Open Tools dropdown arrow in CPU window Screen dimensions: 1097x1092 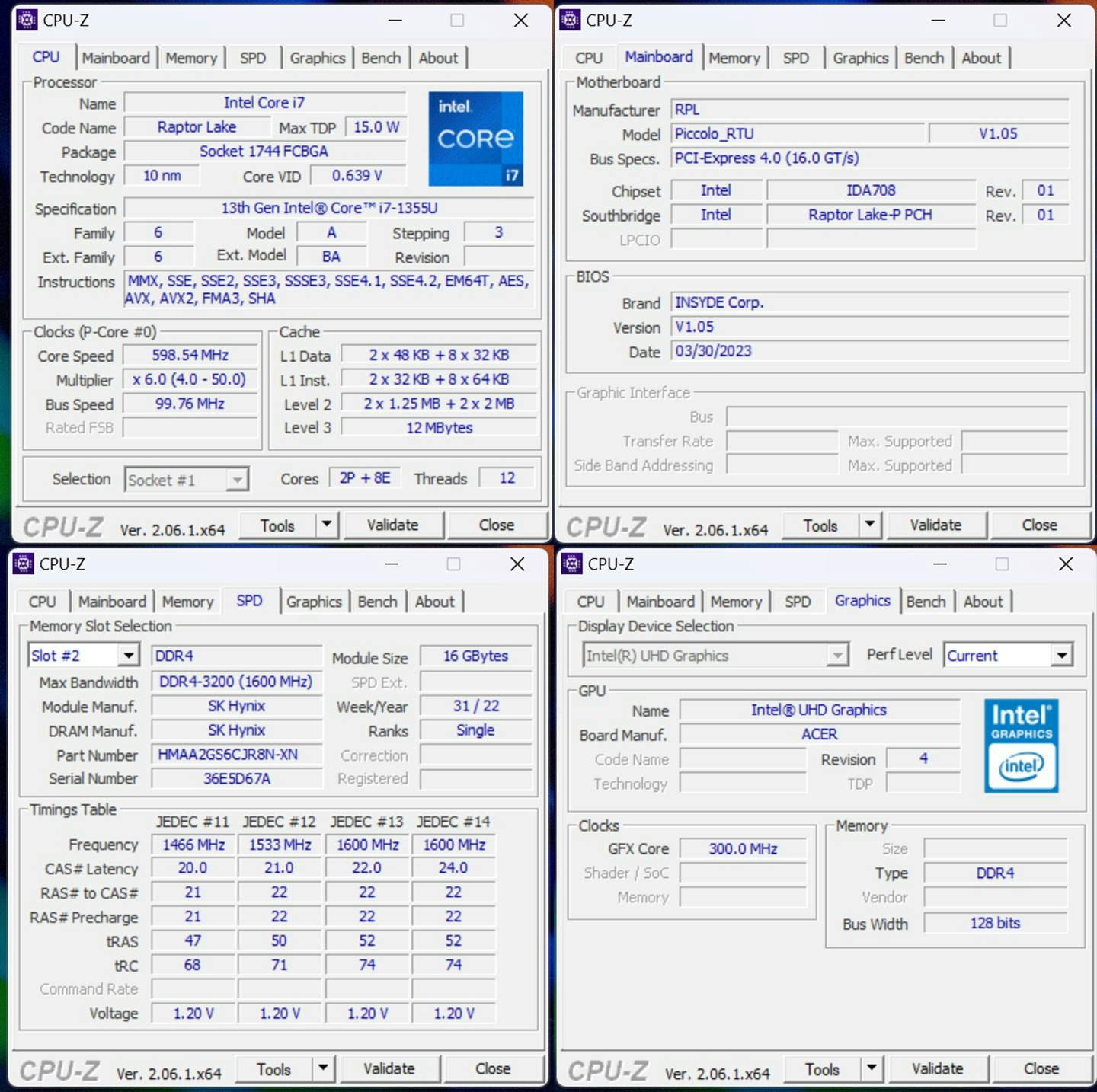(327, 525)
